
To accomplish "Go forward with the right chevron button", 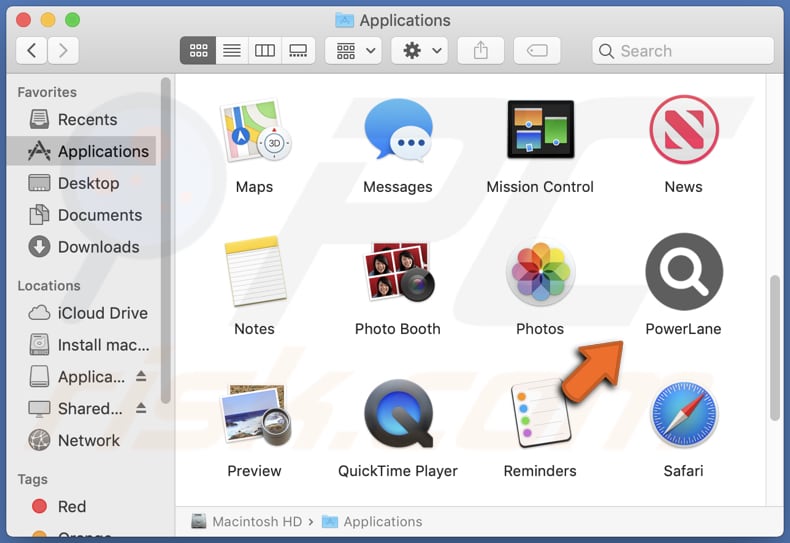I will [x=63, y=50].
